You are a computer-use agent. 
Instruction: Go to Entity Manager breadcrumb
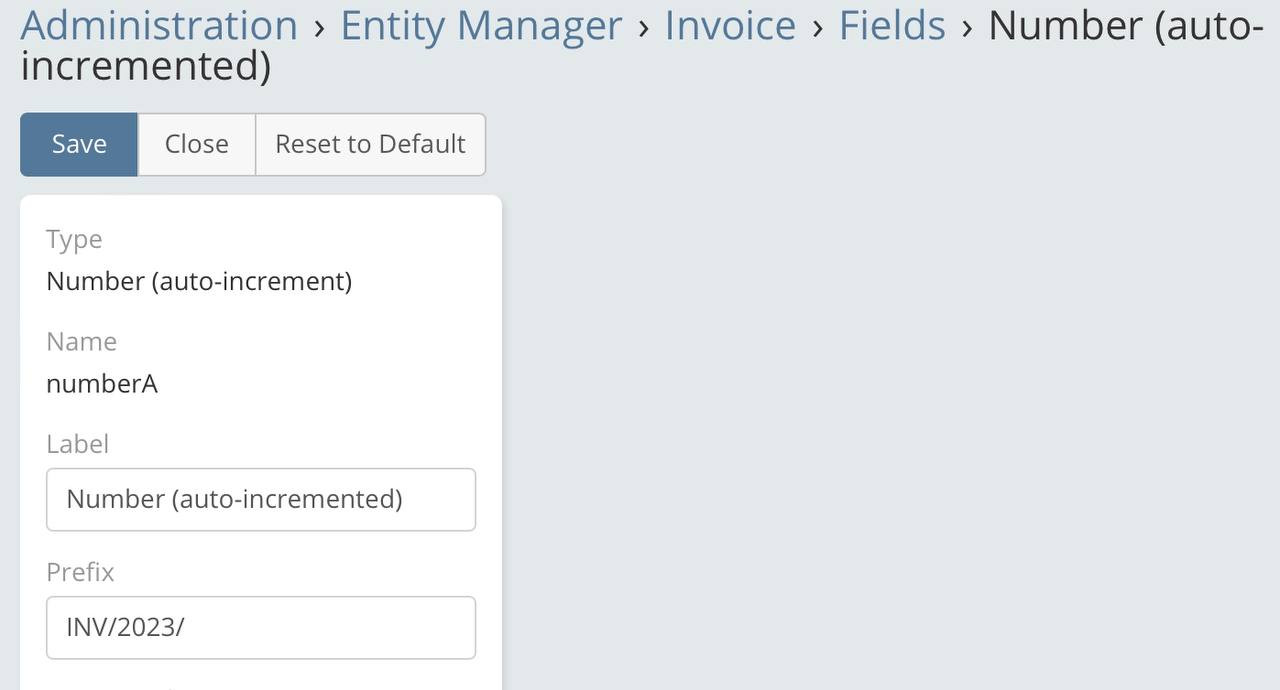coord(481,25)
